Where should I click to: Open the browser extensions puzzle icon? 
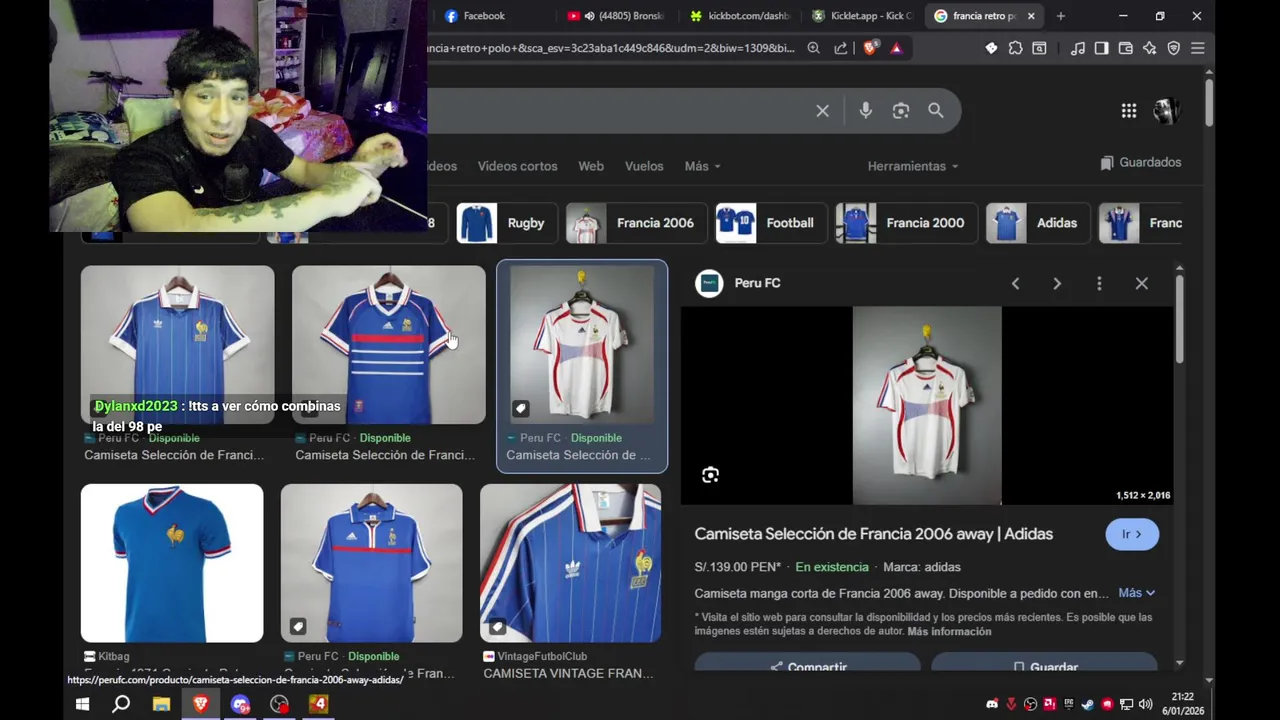(x=1016, y=48)
